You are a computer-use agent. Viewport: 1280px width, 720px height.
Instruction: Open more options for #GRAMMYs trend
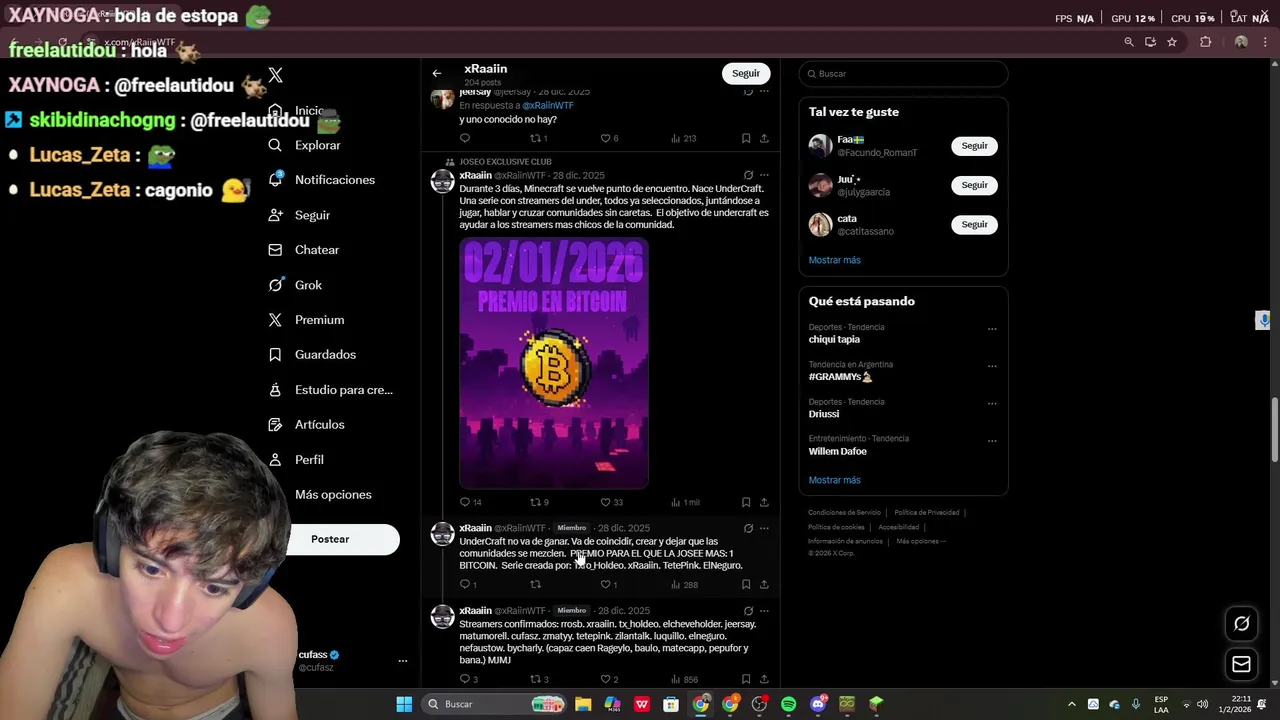click(992, 366)
